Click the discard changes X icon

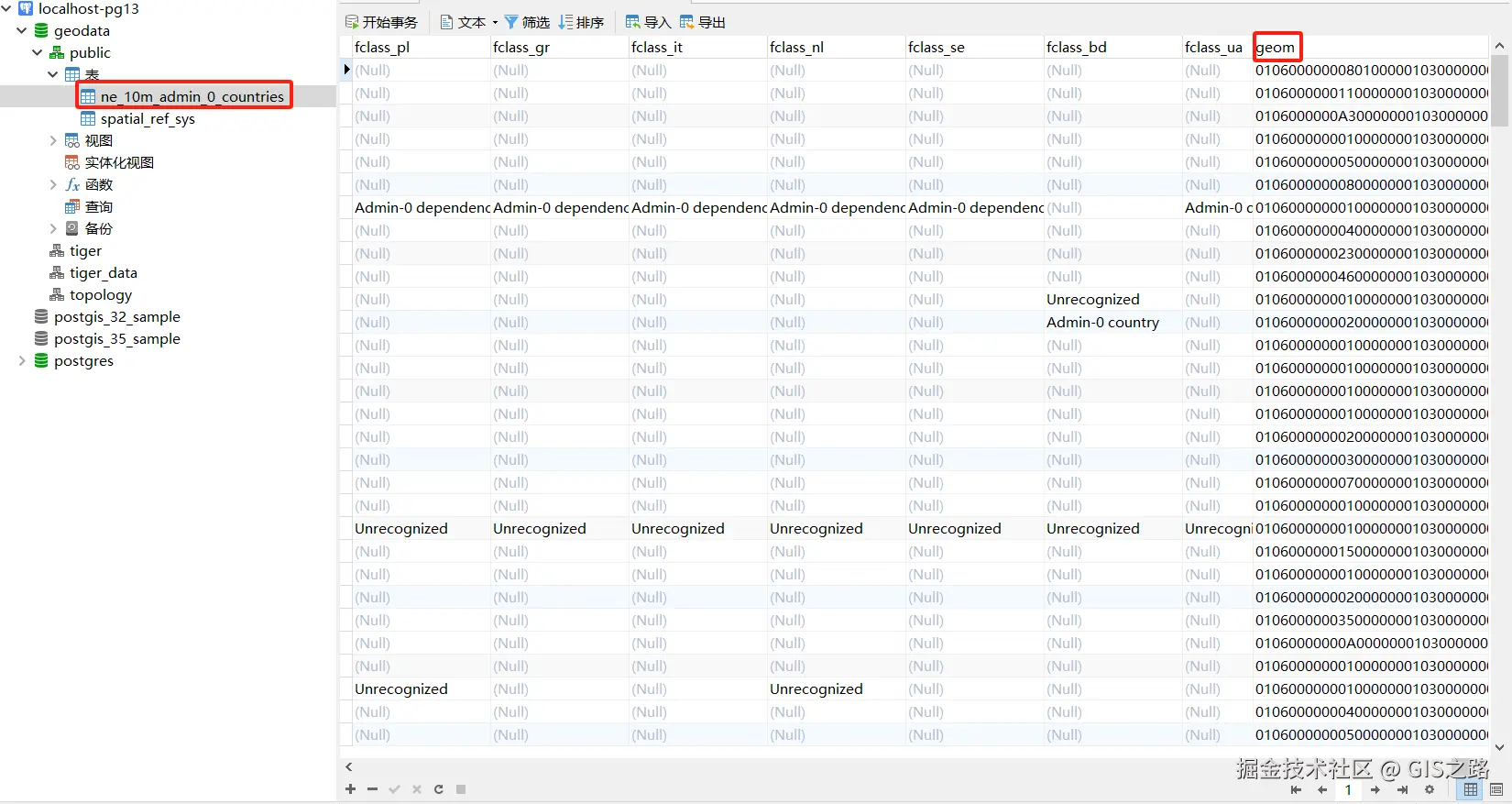tap(417, 788)
